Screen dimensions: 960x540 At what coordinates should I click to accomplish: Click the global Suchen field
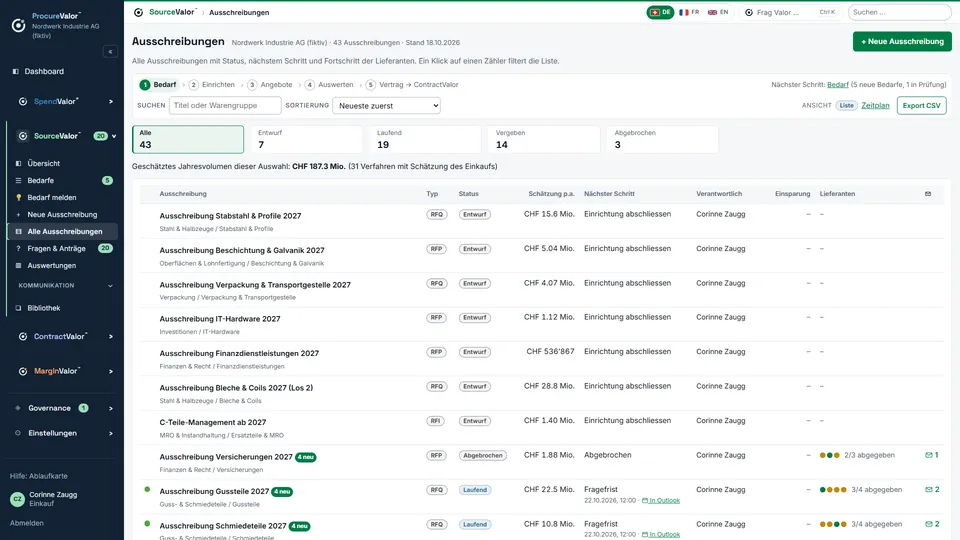899,12
